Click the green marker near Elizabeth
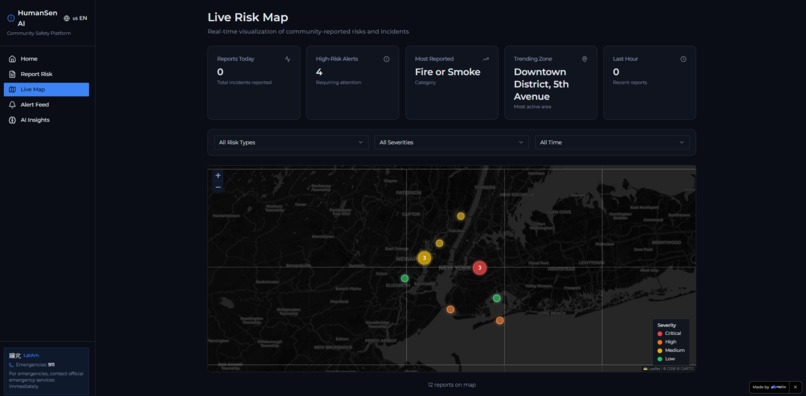Screen dimensions: 806x396 pyautogui.click(x=405, y=278)
